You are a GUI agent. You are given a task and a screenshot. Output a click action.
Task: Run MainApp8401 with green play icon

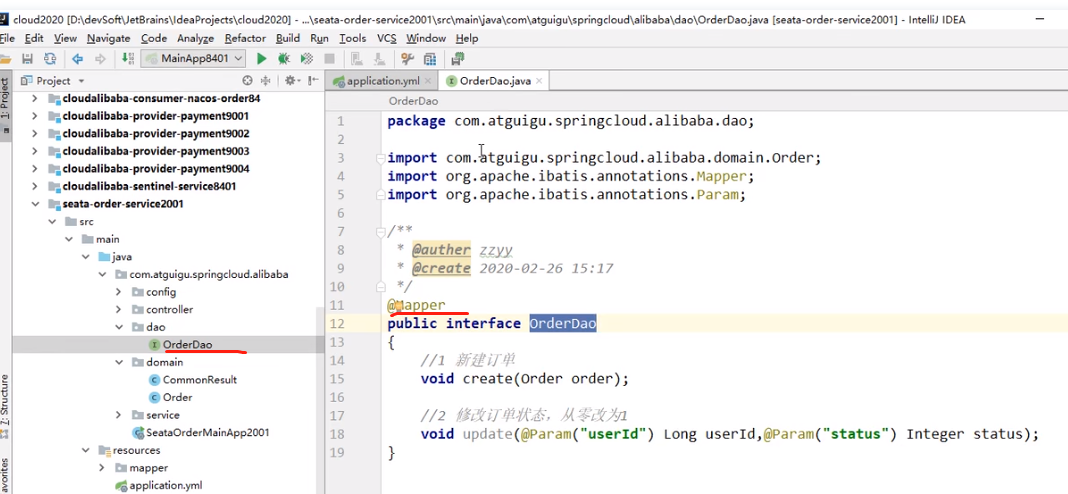coord(261,59)
